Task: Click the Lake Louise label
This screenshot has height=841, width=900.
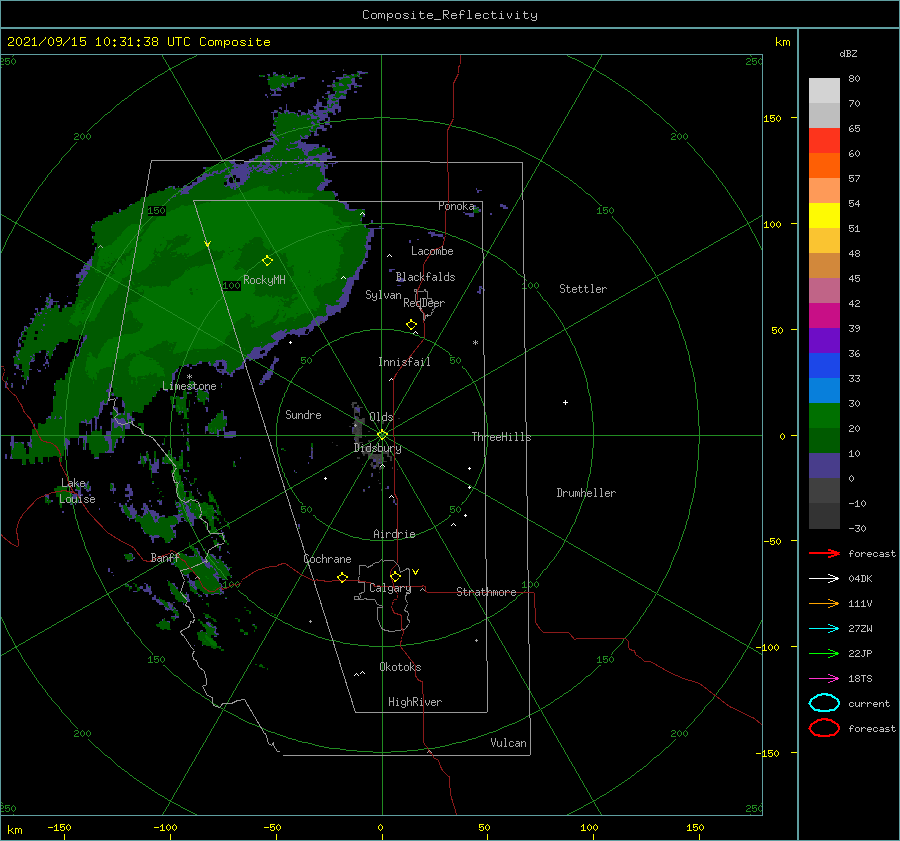Action: 77,491
